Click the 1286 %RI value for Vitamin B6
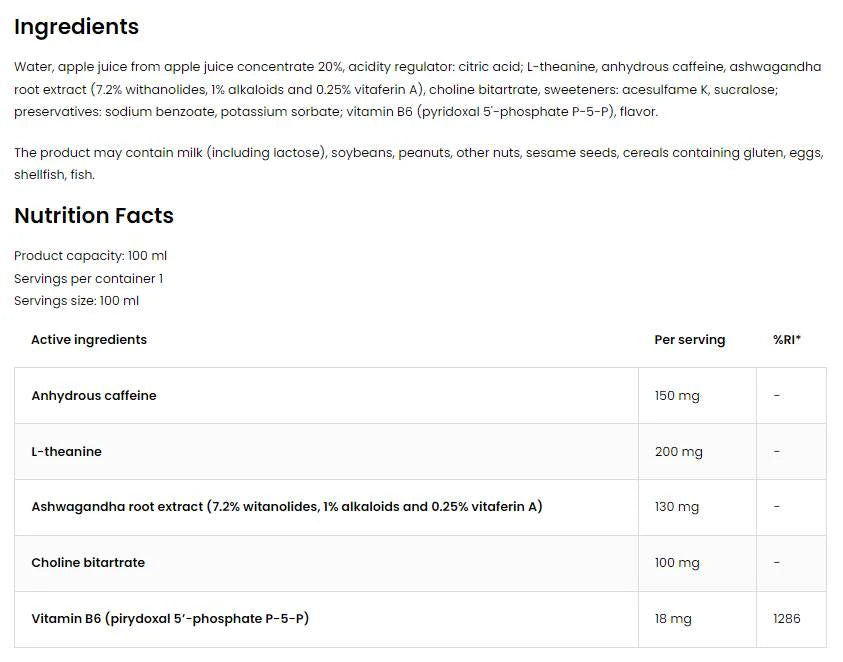The image size is (843, 662). coord(787,619)
